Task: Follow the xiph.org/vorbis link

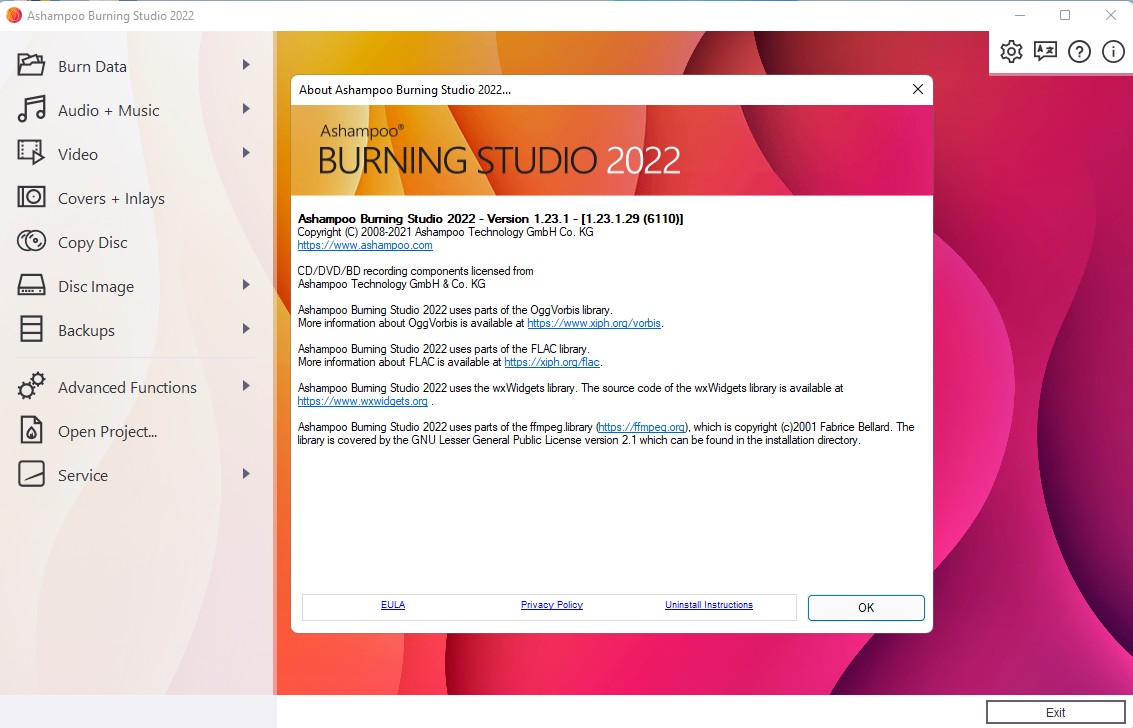Action: (594, 324)
